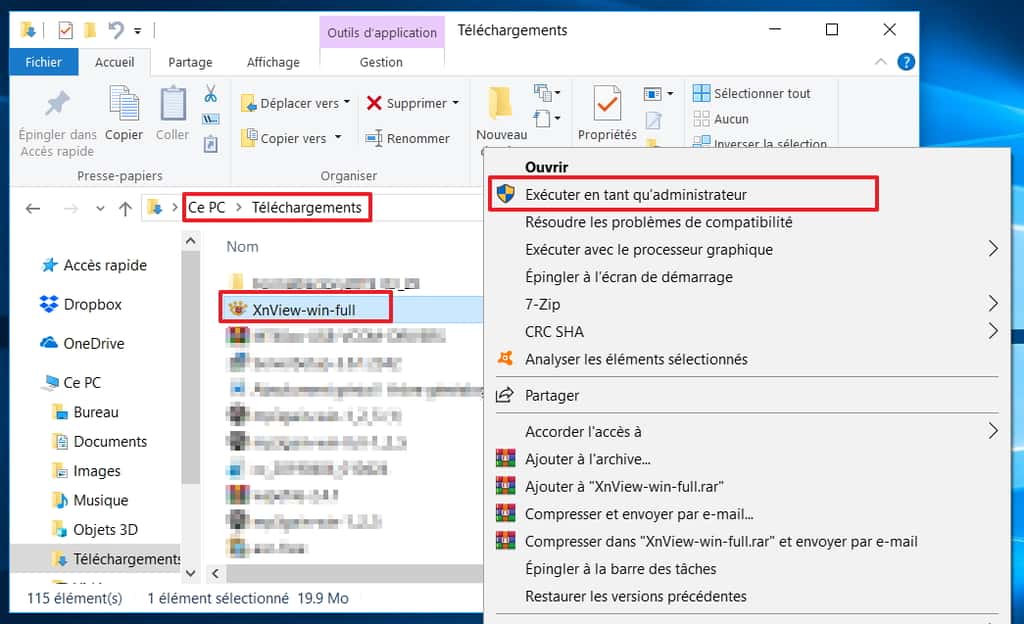This screenshot has width=1024, height=624.
Task: Open Images in the navigation pane
Action: [x=97, y=471]
